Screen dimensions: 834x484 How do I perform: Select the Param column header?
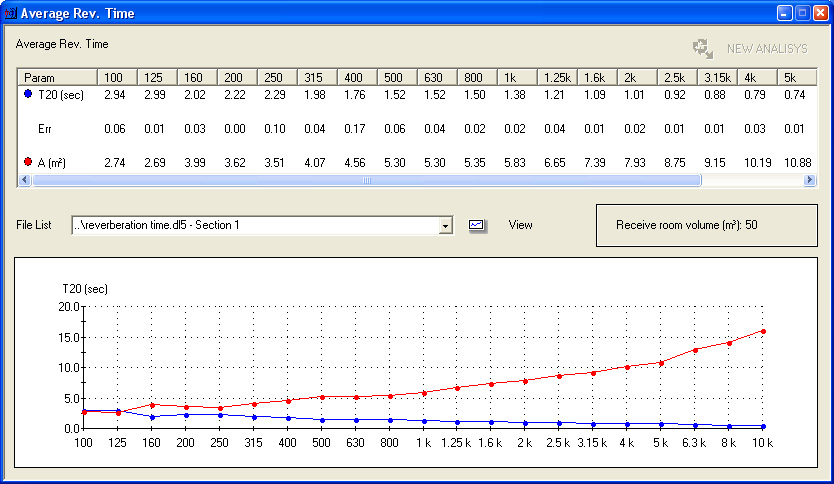[x=57, y=78]
